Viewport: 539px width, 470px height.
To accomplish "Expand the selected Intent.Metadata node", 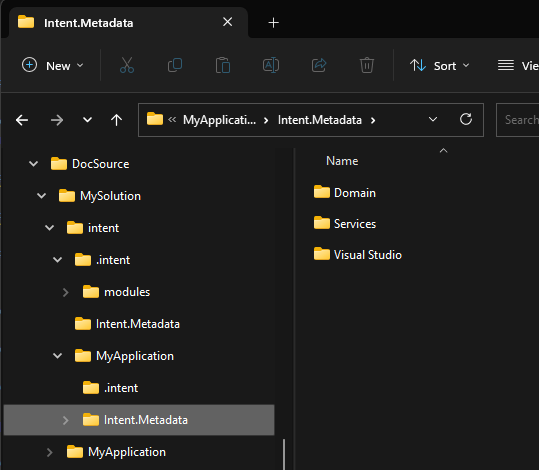I will pyautogui.click(x=66, y=420).
